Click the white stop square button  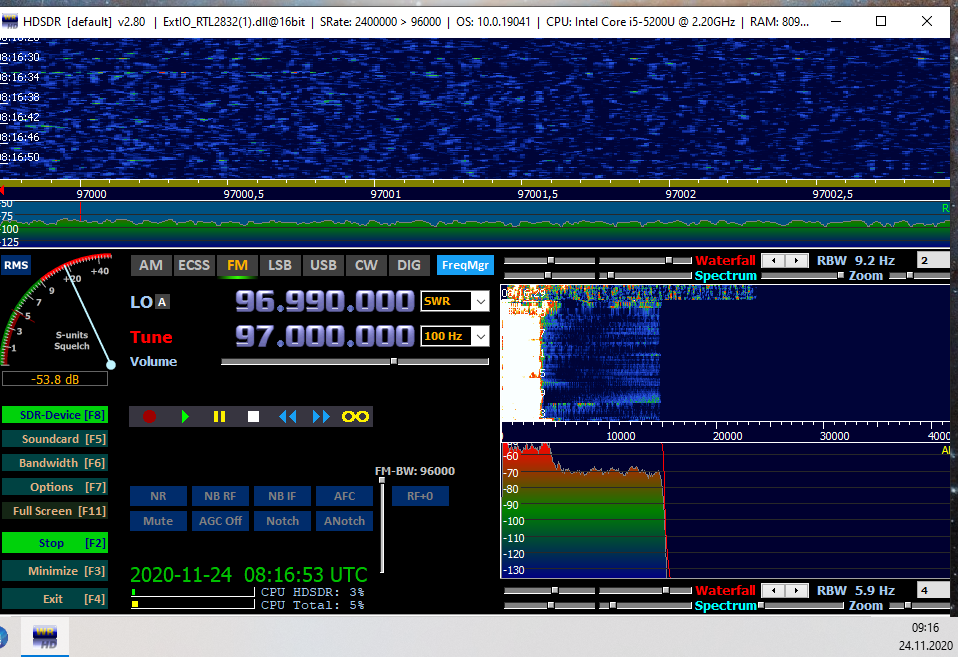point(254,417)
